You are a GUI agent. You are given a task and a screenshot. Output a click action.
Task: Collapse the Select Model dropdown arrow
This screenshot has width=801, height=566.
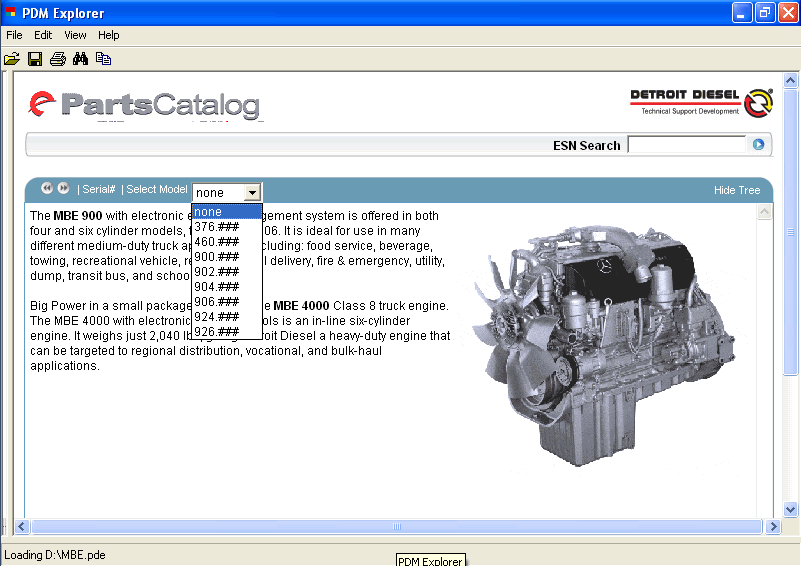[x=252, y=192]
